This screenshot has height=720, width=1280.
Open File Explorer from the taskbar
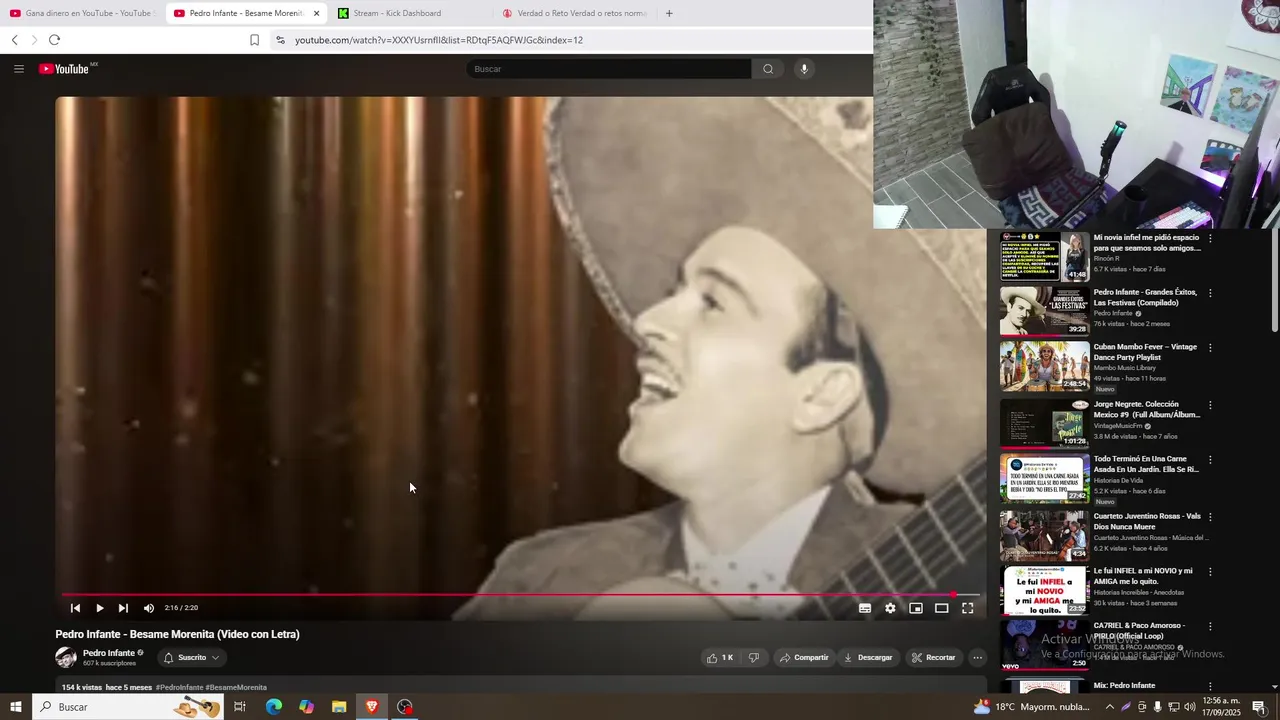[x=339, y=707]
